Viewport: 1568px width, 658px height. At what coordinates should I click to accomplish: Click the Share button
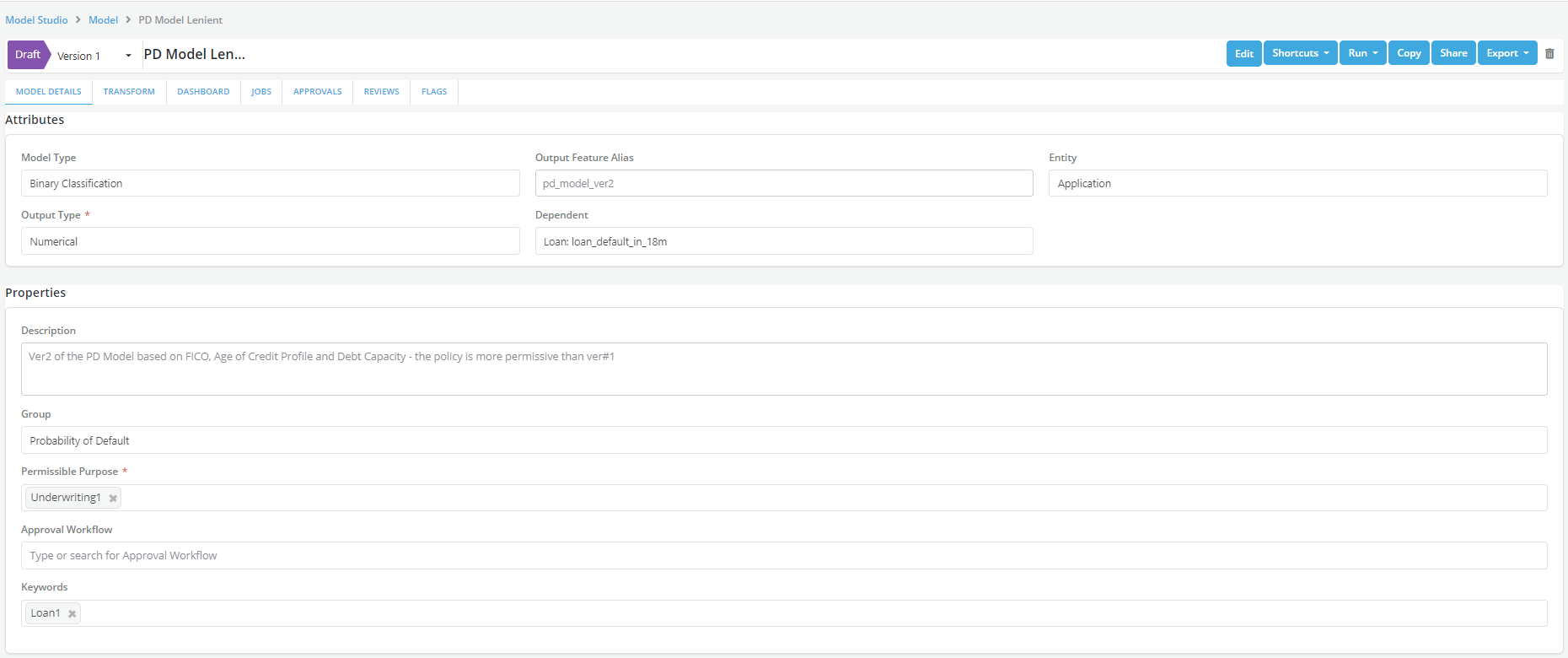tap(1453, 53)
